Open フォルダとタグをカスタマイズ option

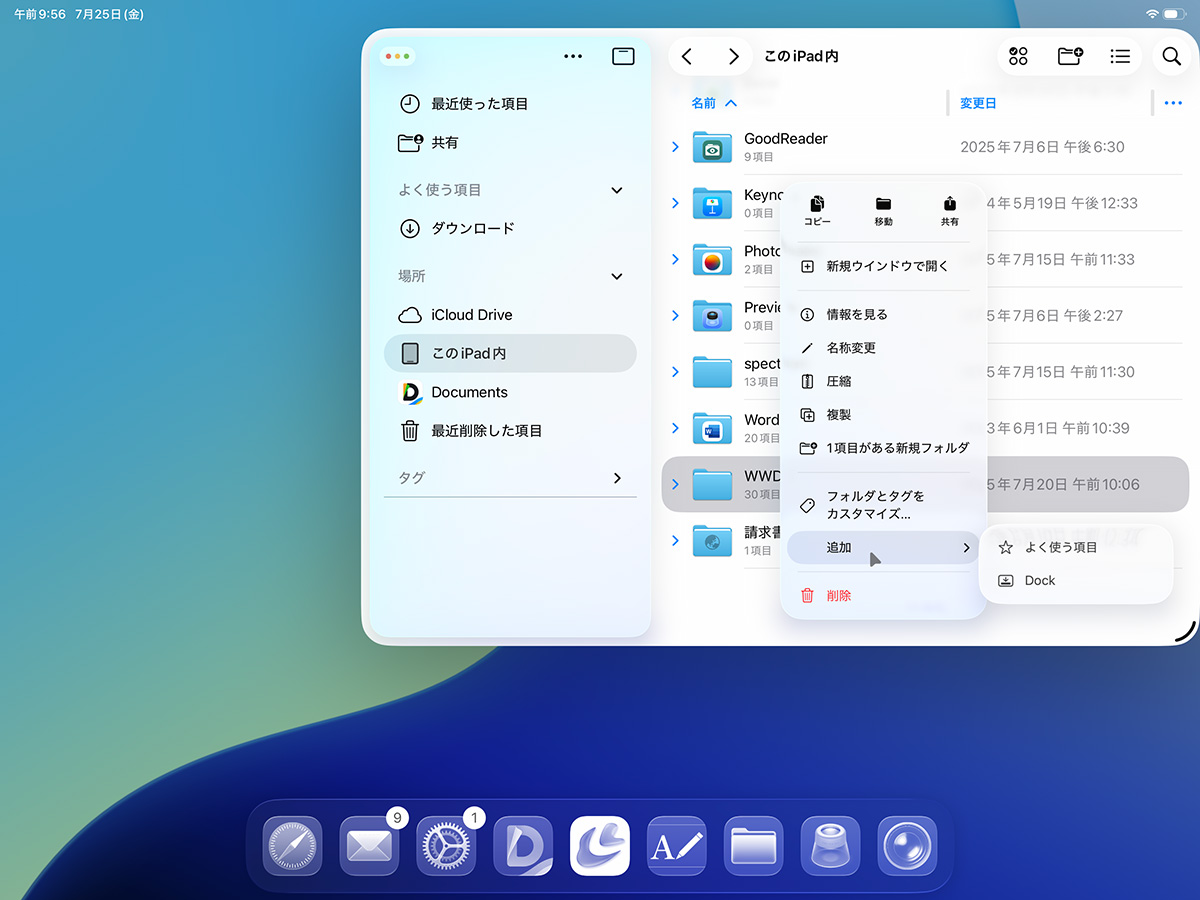click(884, 505)
